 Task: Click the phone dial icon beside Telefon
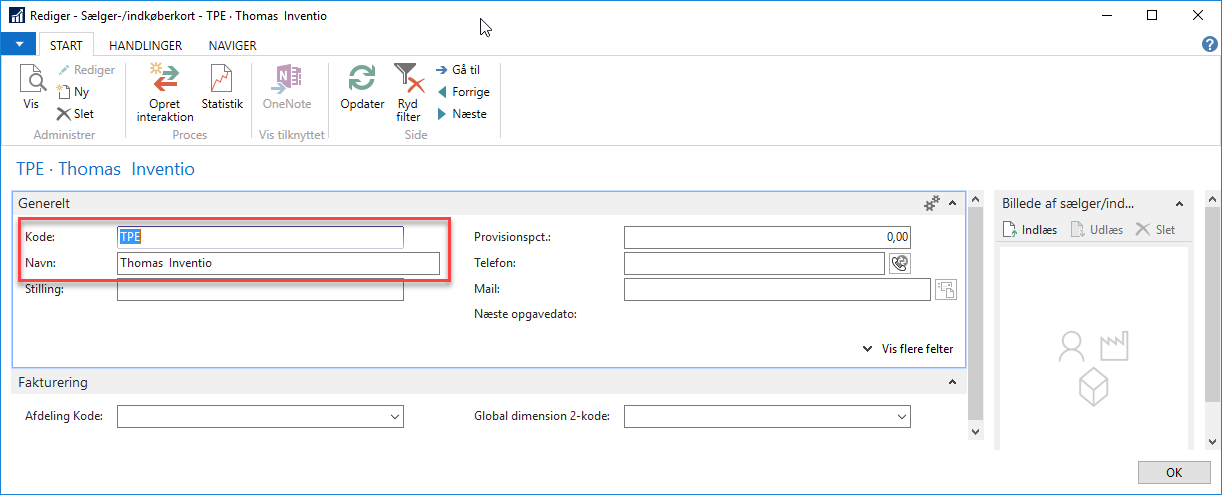point(899,263)
